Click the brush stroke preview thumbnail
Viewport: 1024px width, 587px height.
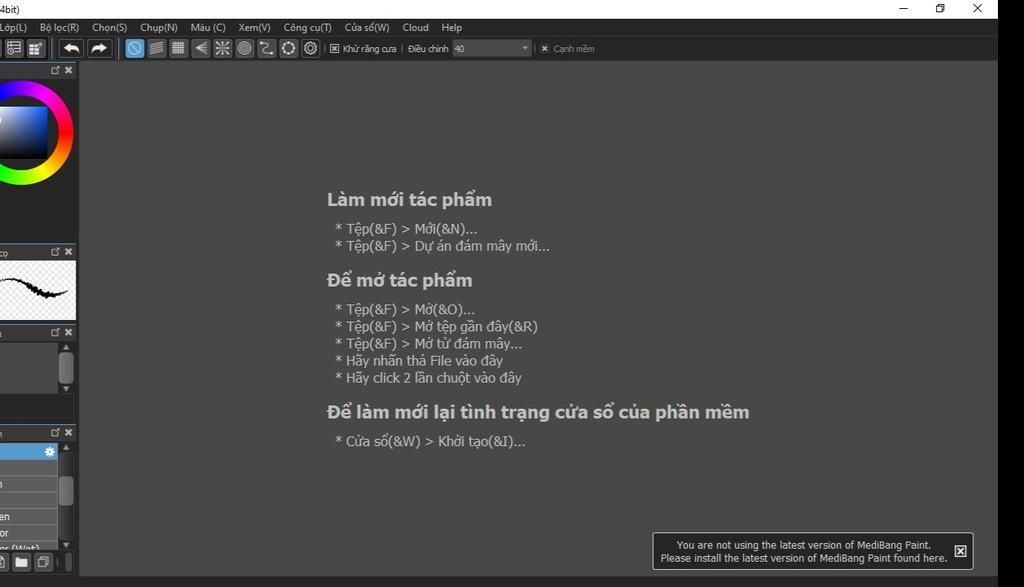(x=38, y=291)
